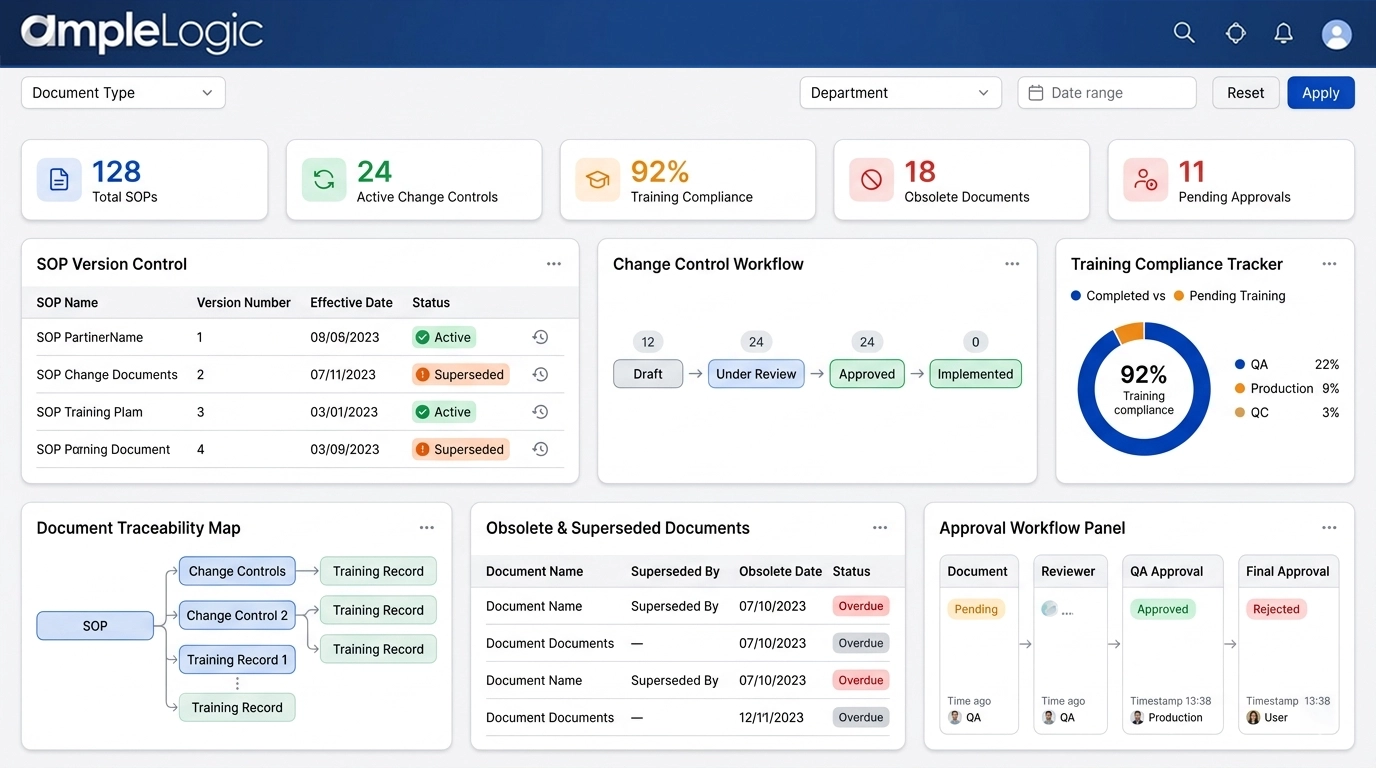
Task: Open the Department dropdown
Action: pos(900,93)
